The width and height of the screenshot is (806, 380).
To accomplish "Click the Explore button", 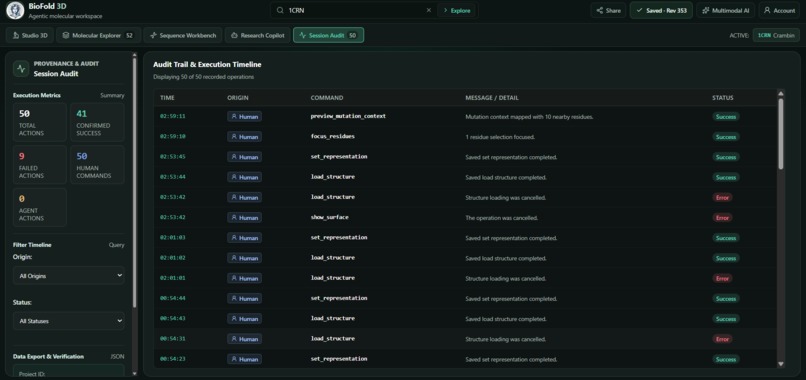I will click(x=456, y=10).
